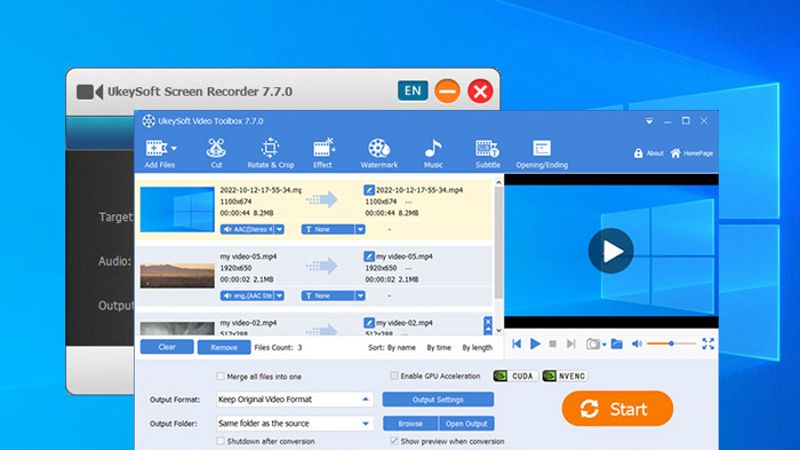Stop preview playback

click(553, 344)
